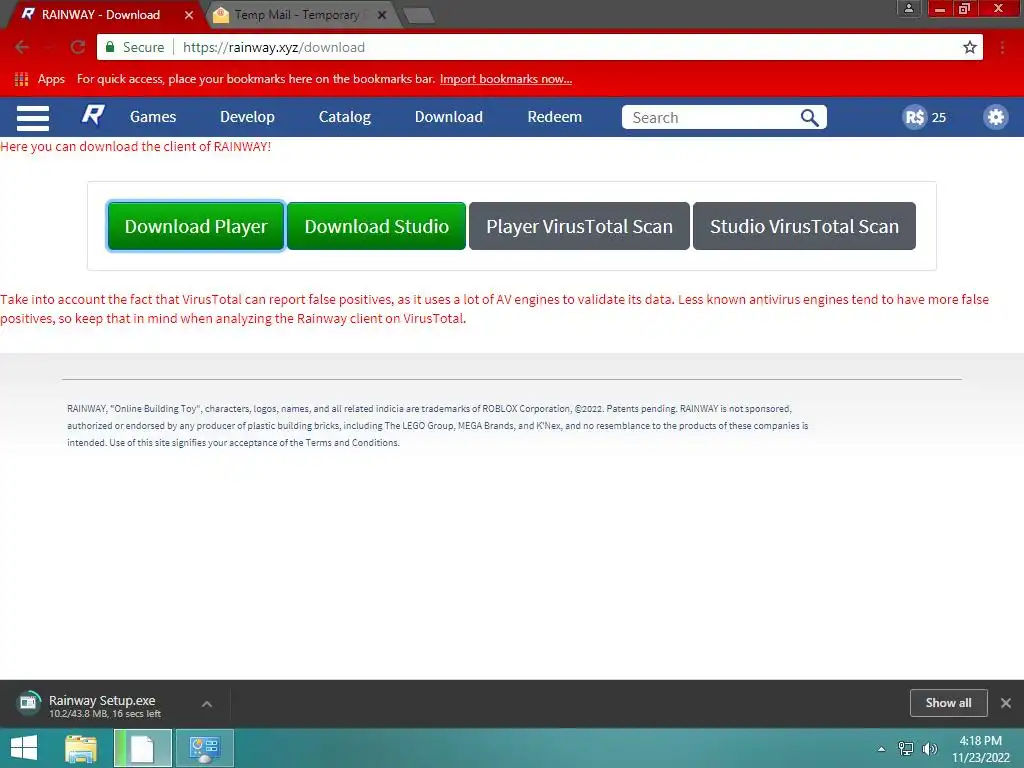This screenshot has height=768, width=1024.
Task: Expand the download item options arrow
Action: pyautogui.click(x=207, y=704)
